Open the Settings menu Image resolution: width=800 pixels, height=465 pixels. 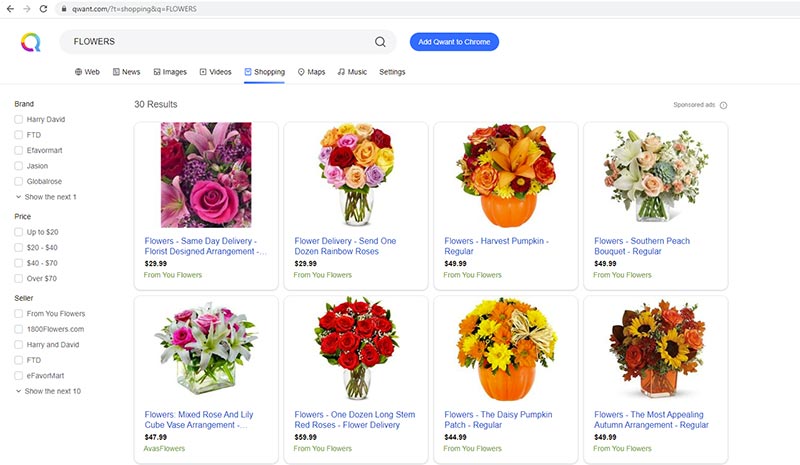click(x=392, y=72)
